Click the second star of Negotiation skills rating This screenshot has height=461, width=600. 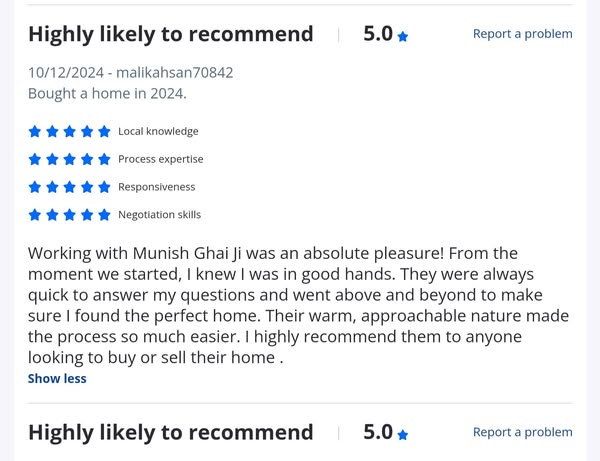(52, 215)
